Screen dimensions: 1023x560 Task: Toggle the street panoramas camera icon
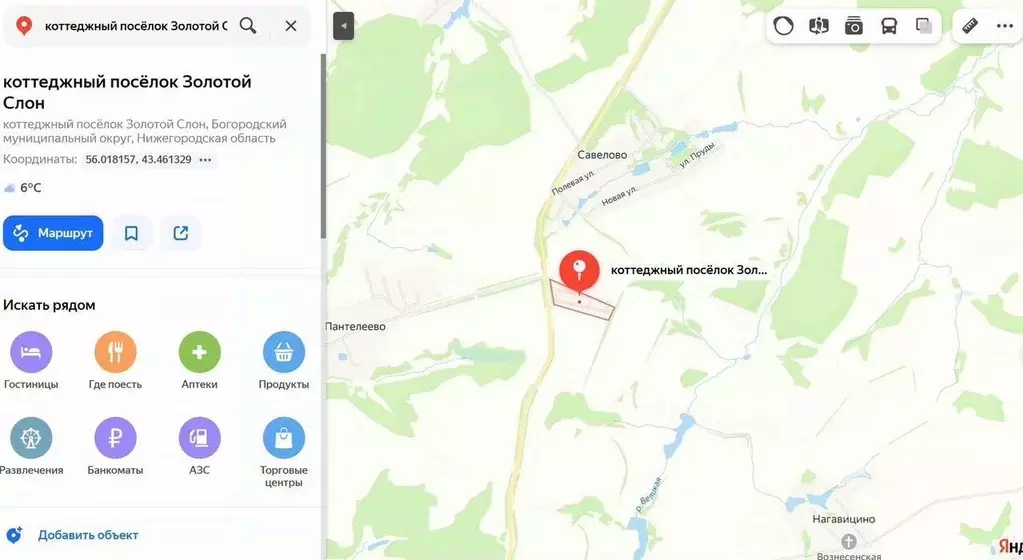click(x=853, y=26)
